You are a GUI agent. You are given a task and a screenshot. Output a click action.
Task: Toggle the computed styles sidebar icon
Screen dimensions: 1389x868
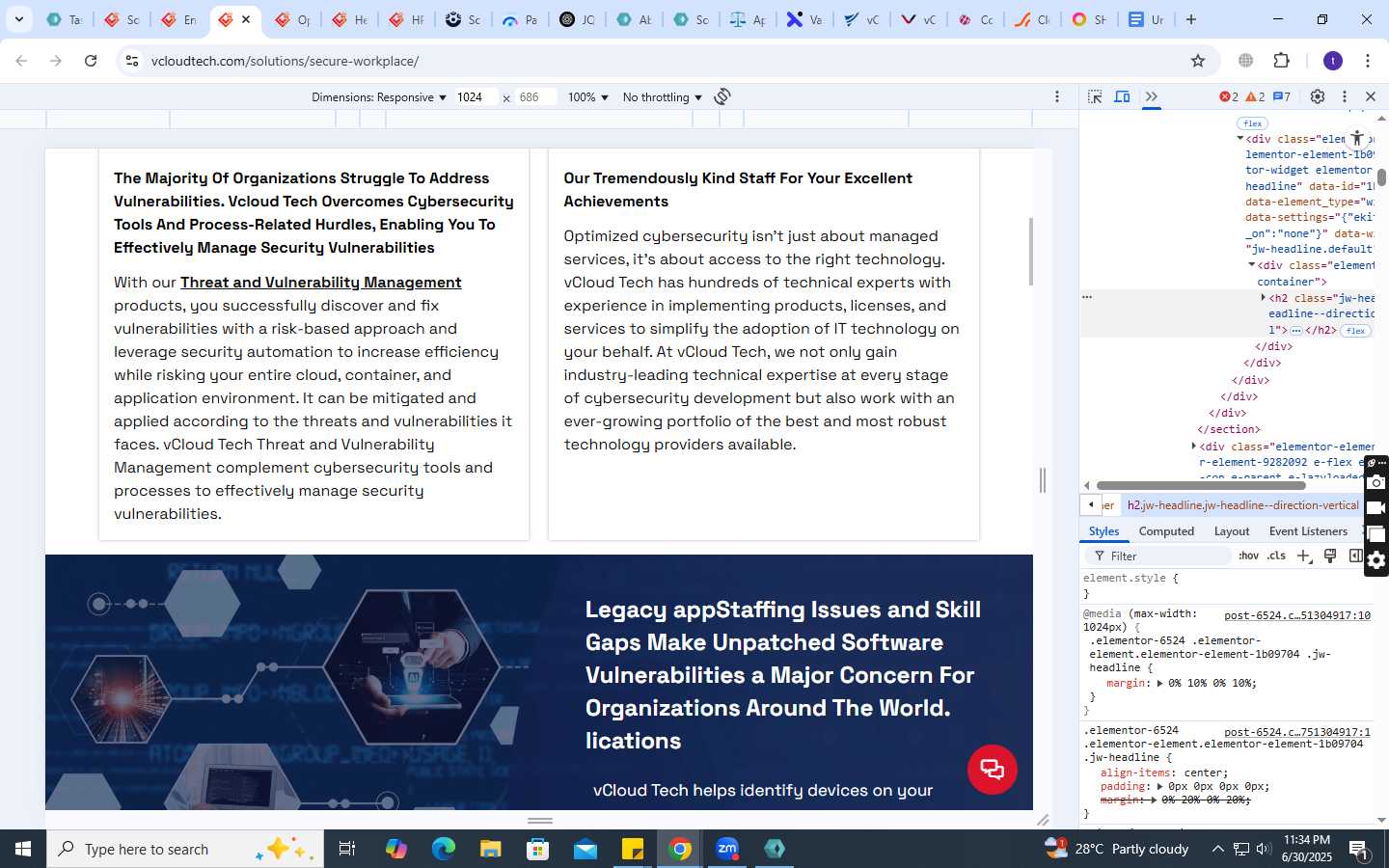tap(1355, 556)
